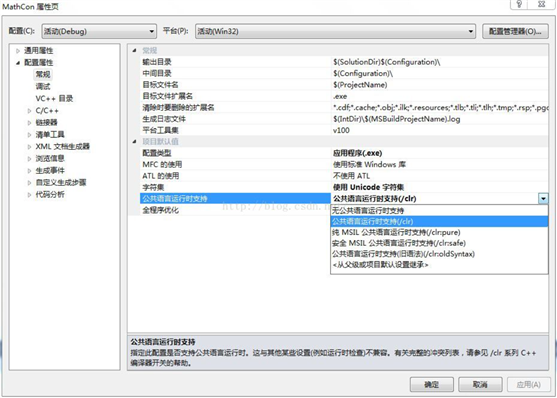Select 常规 in the tree
Viewport: 557px width, 398px height.
(x=43, y=74)
